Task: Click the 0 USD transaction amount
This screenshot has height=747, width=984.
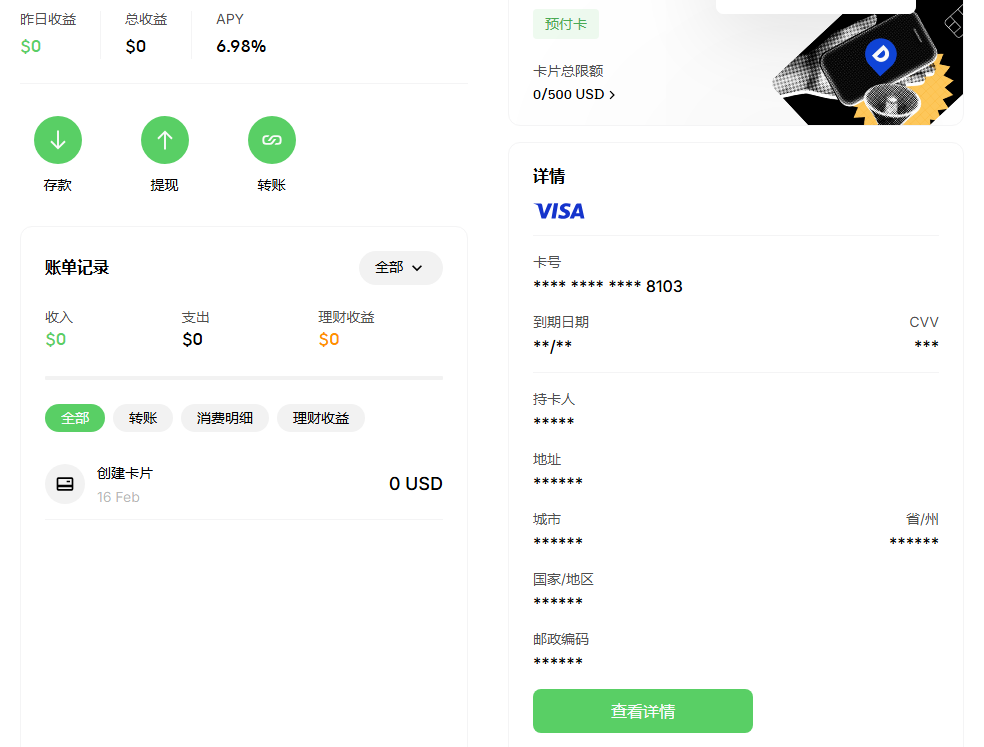Action: (415, 484)
